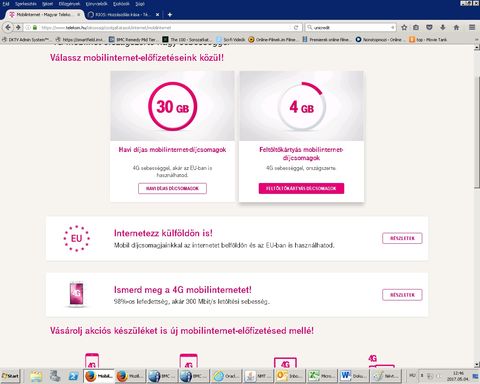This screenshot has width=480, height=384.
Task: Click the Feltöltőkártyás mobilinternet-díjcsomagok heading
Action: 301,154
